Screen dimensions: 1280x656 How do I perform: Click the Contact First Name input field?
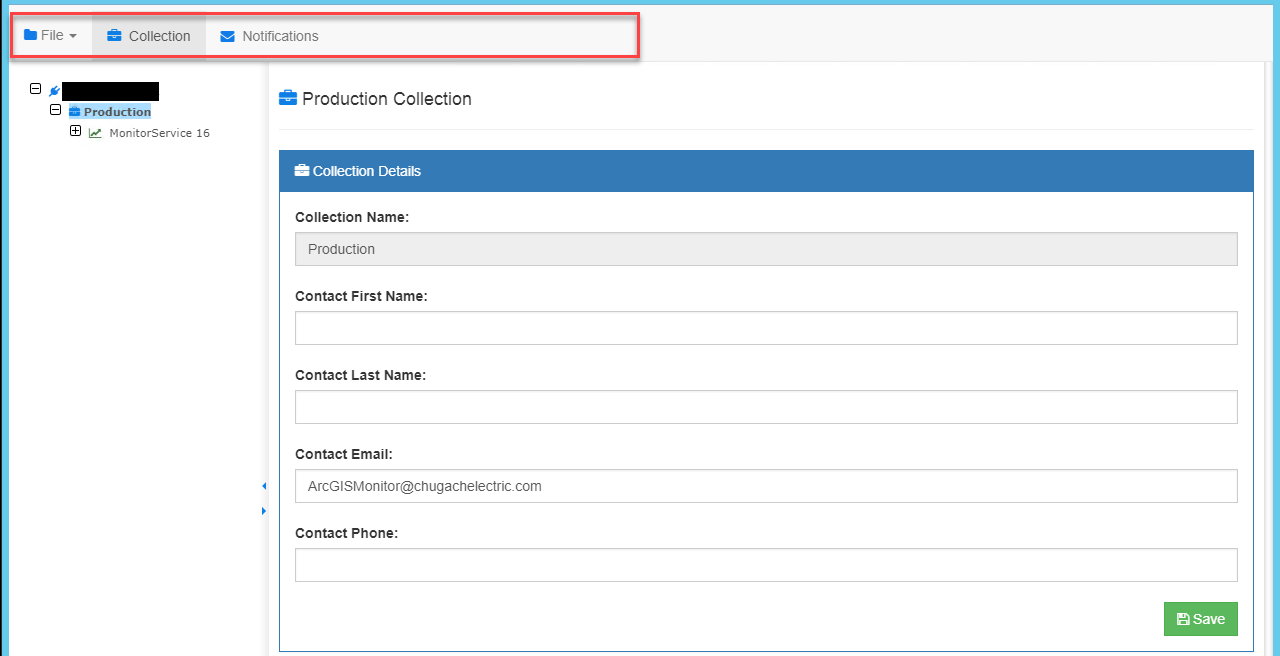(766, 328)
